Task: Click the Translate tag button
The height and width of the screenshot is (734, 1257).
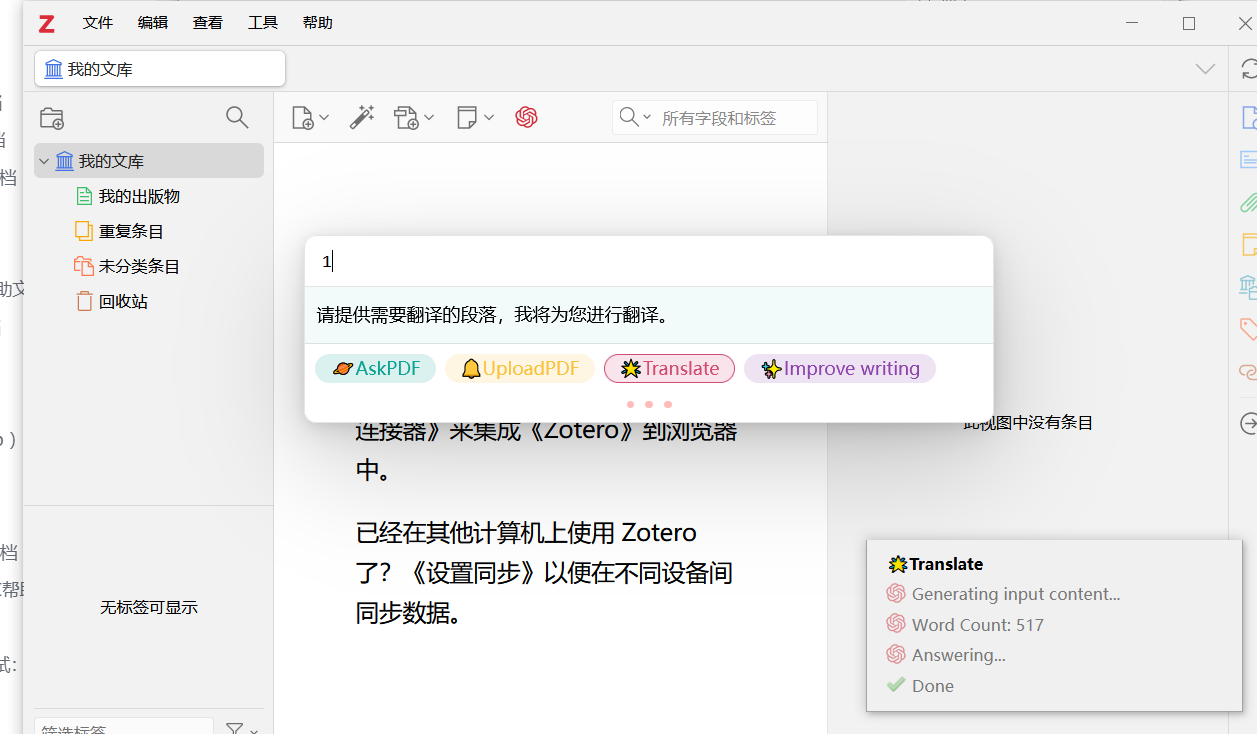Action: point(669,369)
